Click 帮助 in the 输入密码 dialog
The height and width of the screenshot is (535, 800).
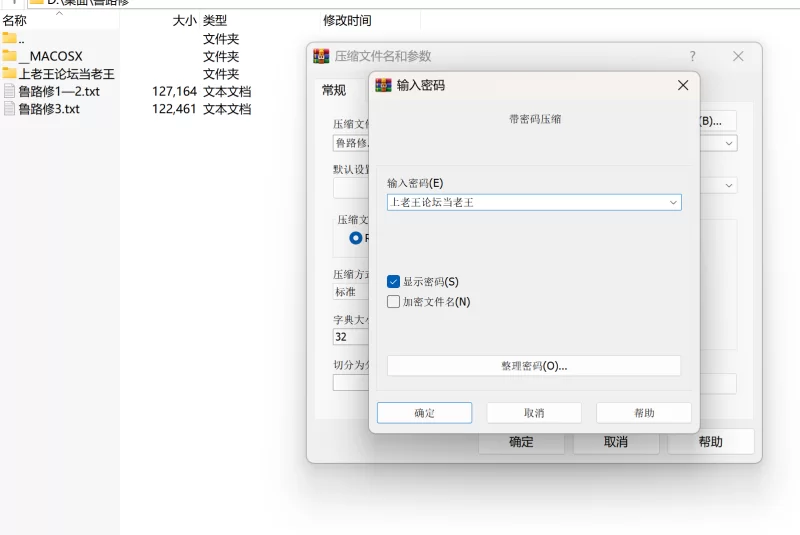pyautogui.click(x=644, y=413)
